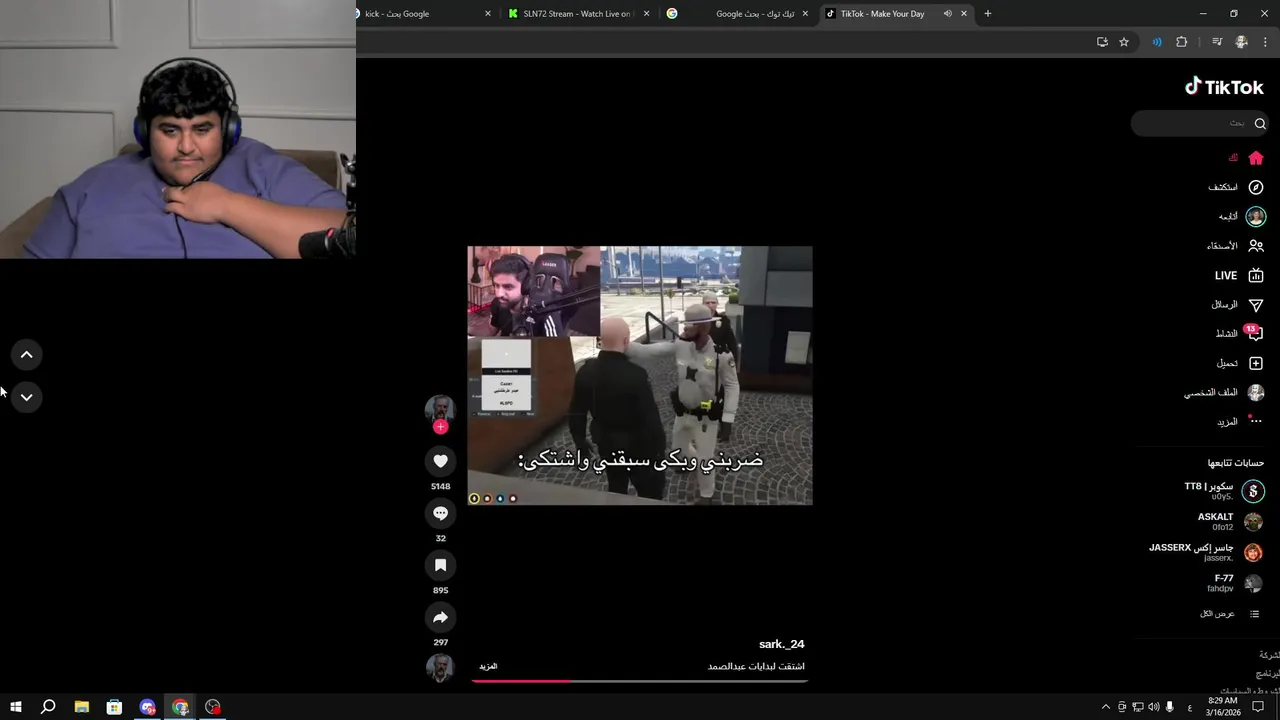Open username sark._24 under video
1280x720 pixels.
(781, 644)
